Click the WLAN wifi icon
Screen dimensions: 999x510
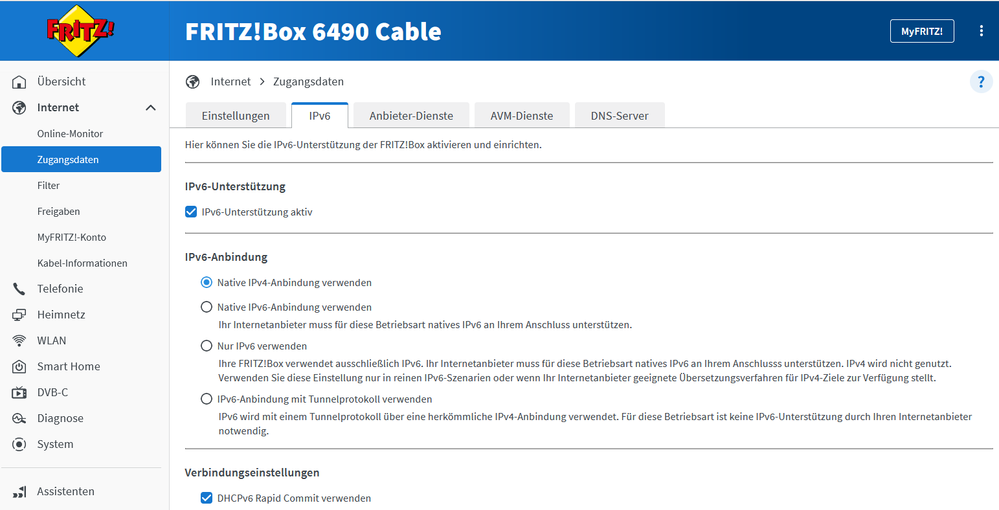point(19,341)
